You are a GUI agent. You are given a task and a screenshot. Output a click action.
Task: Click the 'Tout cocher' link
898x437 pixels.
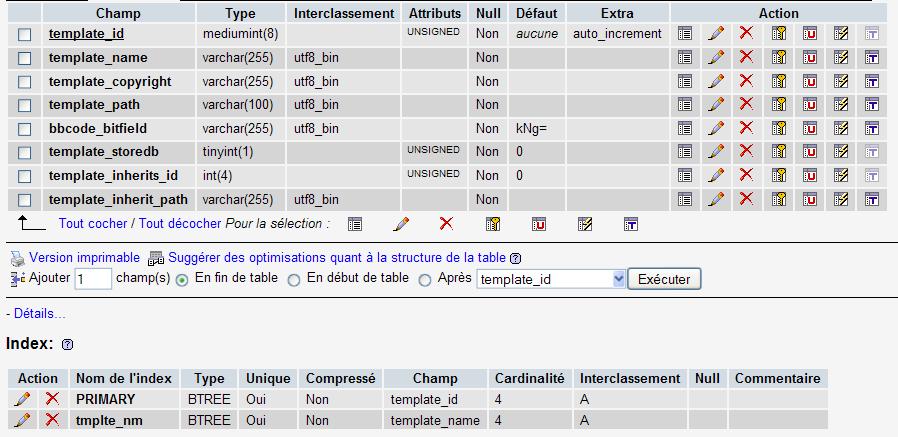coord(93,223)
